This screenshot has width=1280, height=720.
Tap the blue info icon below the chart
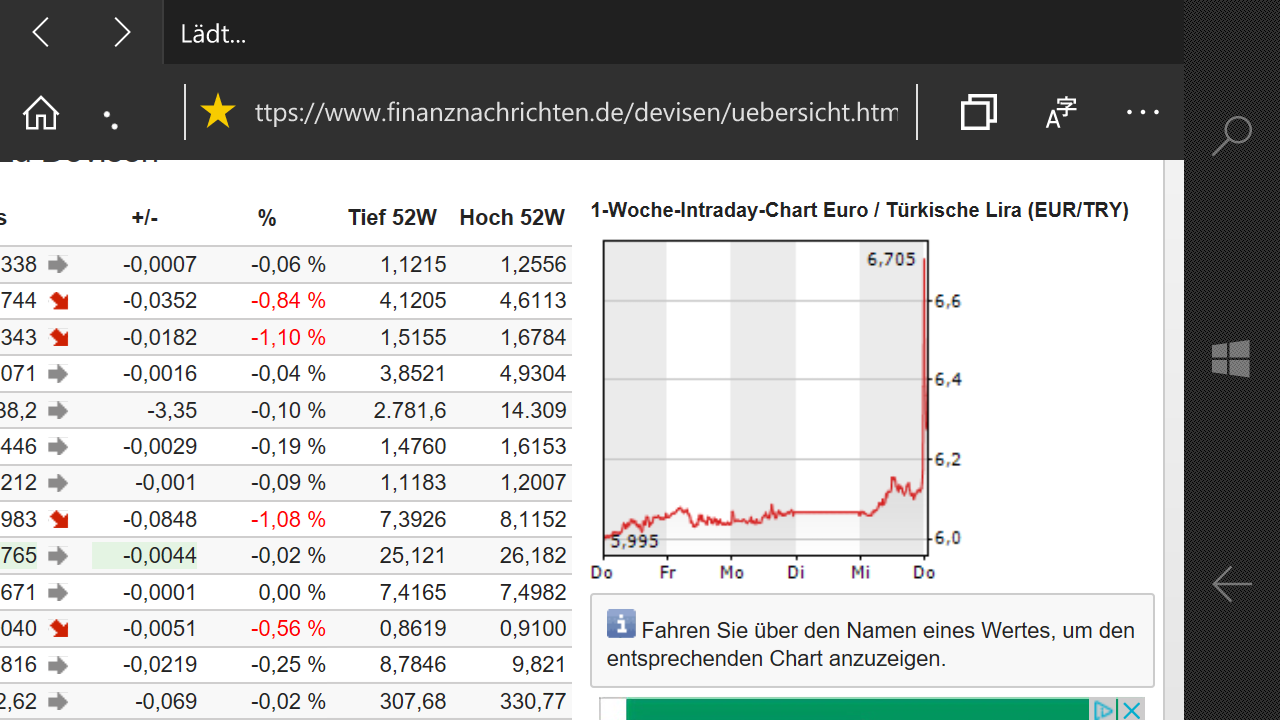pos(621,623)
